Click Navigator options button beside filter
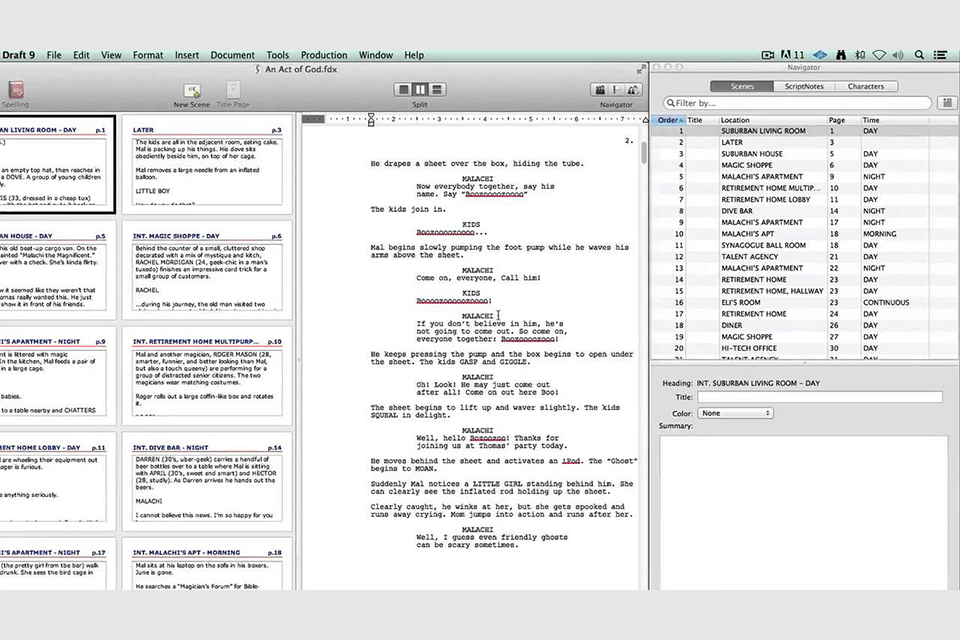This screenshot has width=960, height=640. (x=947, y=103)
